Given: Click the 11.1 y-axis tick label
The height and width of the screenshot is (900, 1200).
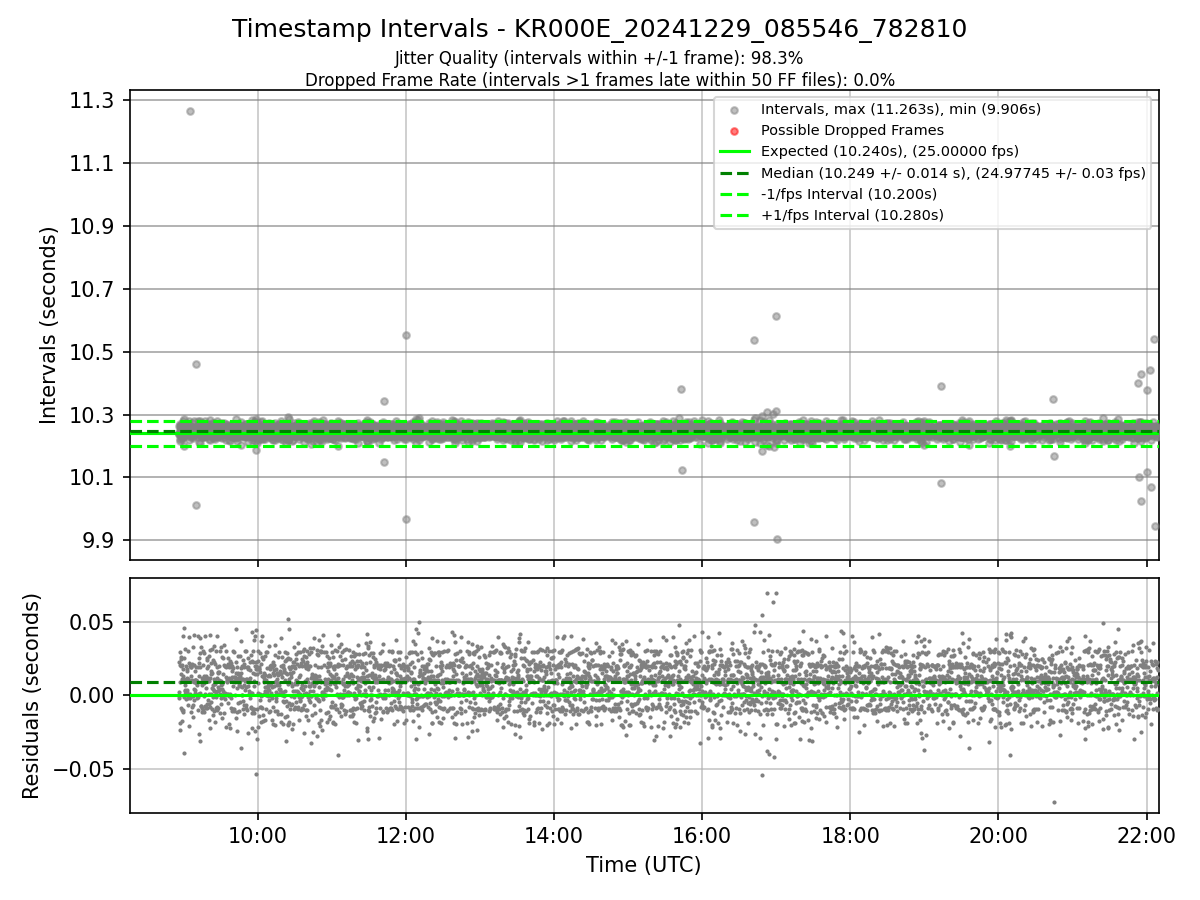Looking at the screenshot, I should (x=93, y=163).
